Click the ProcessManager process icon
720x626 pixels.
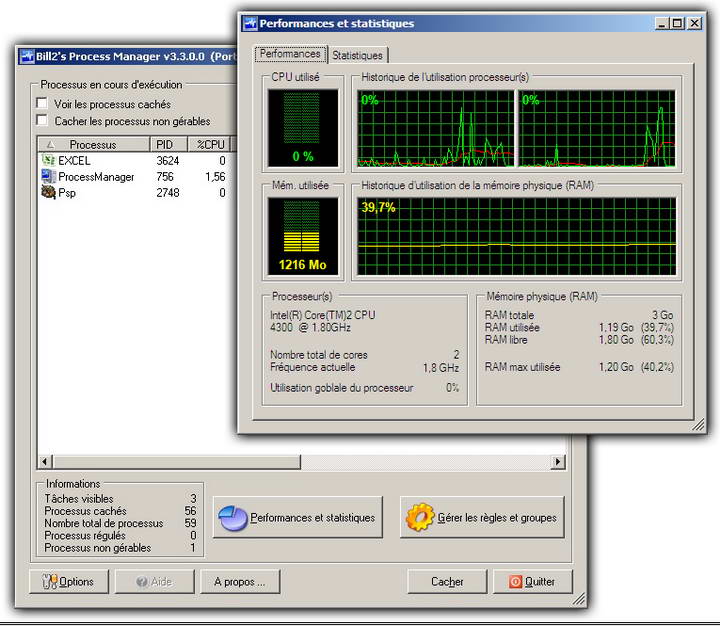48,176
